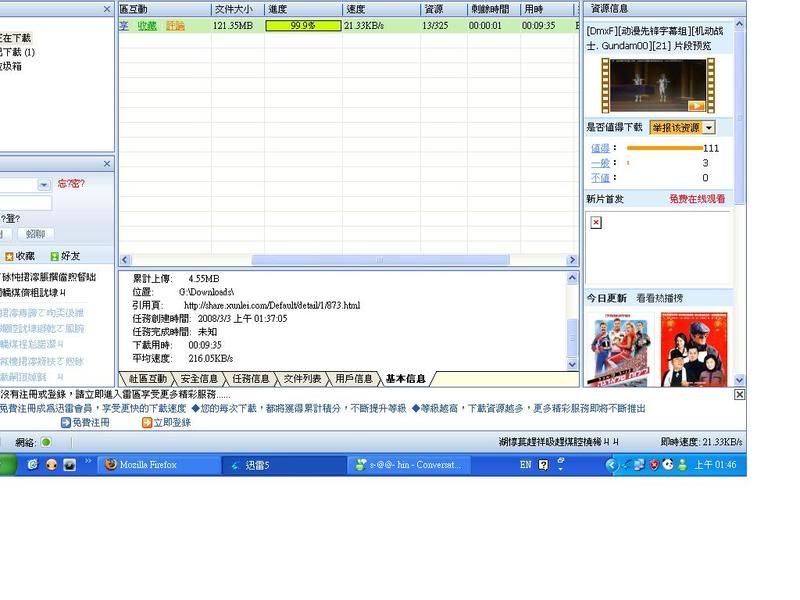Viewport: 800px width, 600px height.
Task: Click EN language indicator
Action: pos(526,465)
